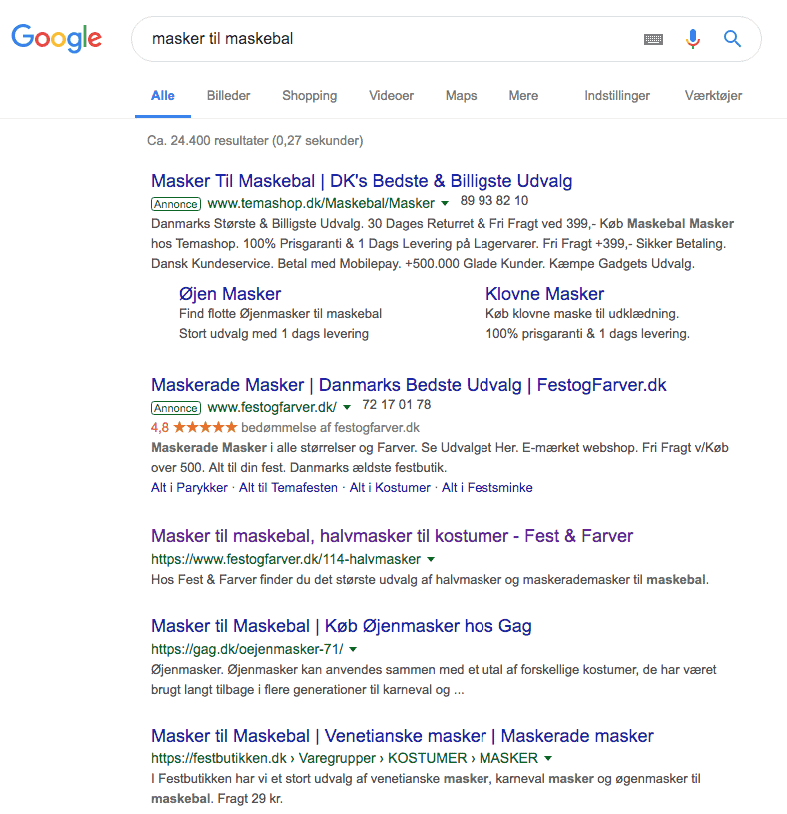Open Indstillinger settings menu
This screenshot has width=787, height=814.
[617, 96]
